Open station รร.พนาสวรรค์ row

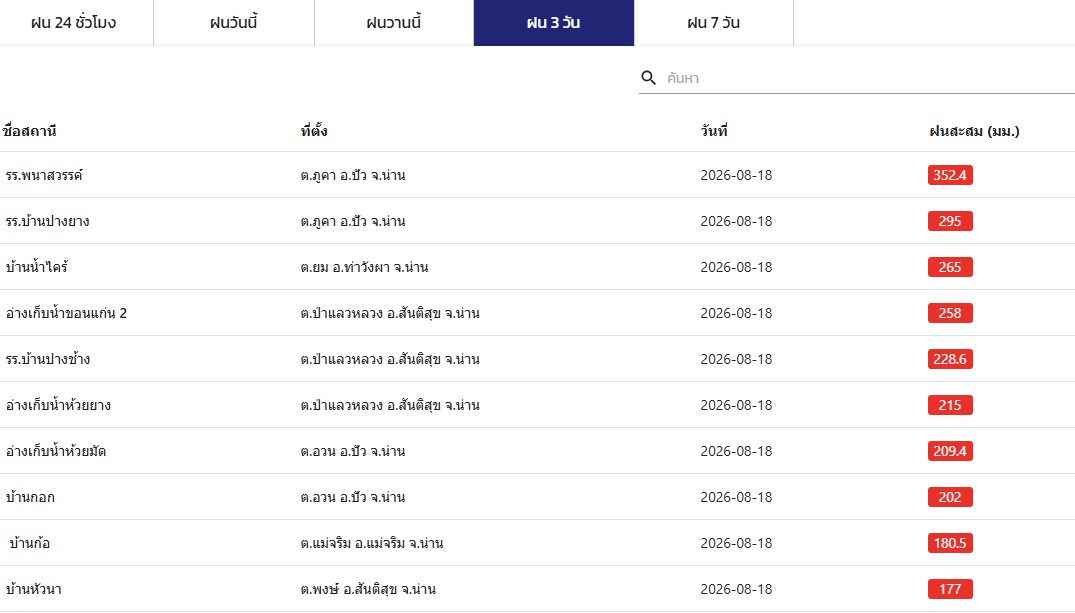pos(538,175)
